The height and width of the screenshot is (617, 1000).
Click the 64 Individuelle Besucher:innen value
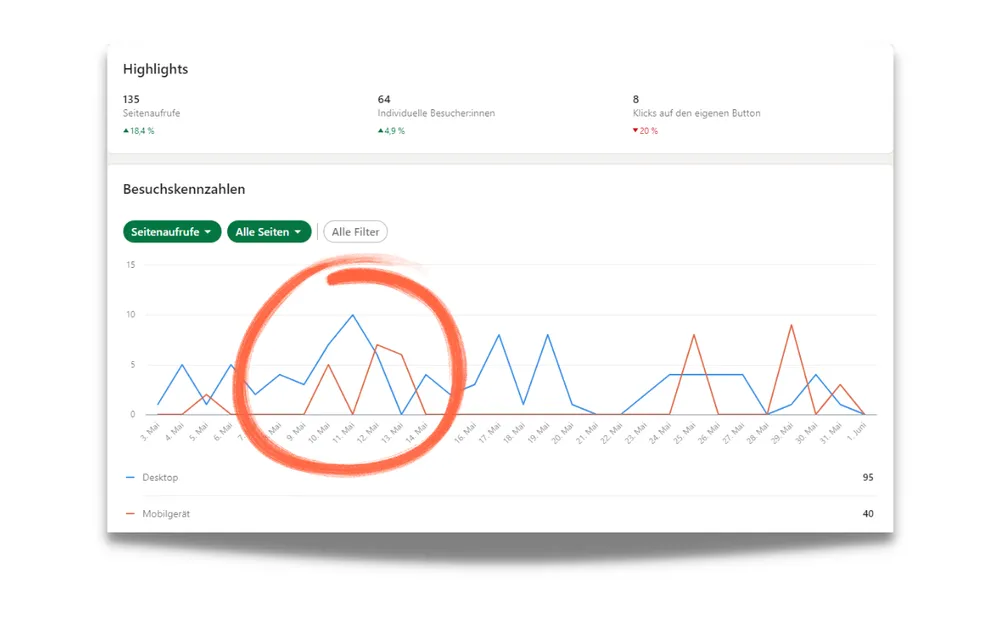(383, 99)
